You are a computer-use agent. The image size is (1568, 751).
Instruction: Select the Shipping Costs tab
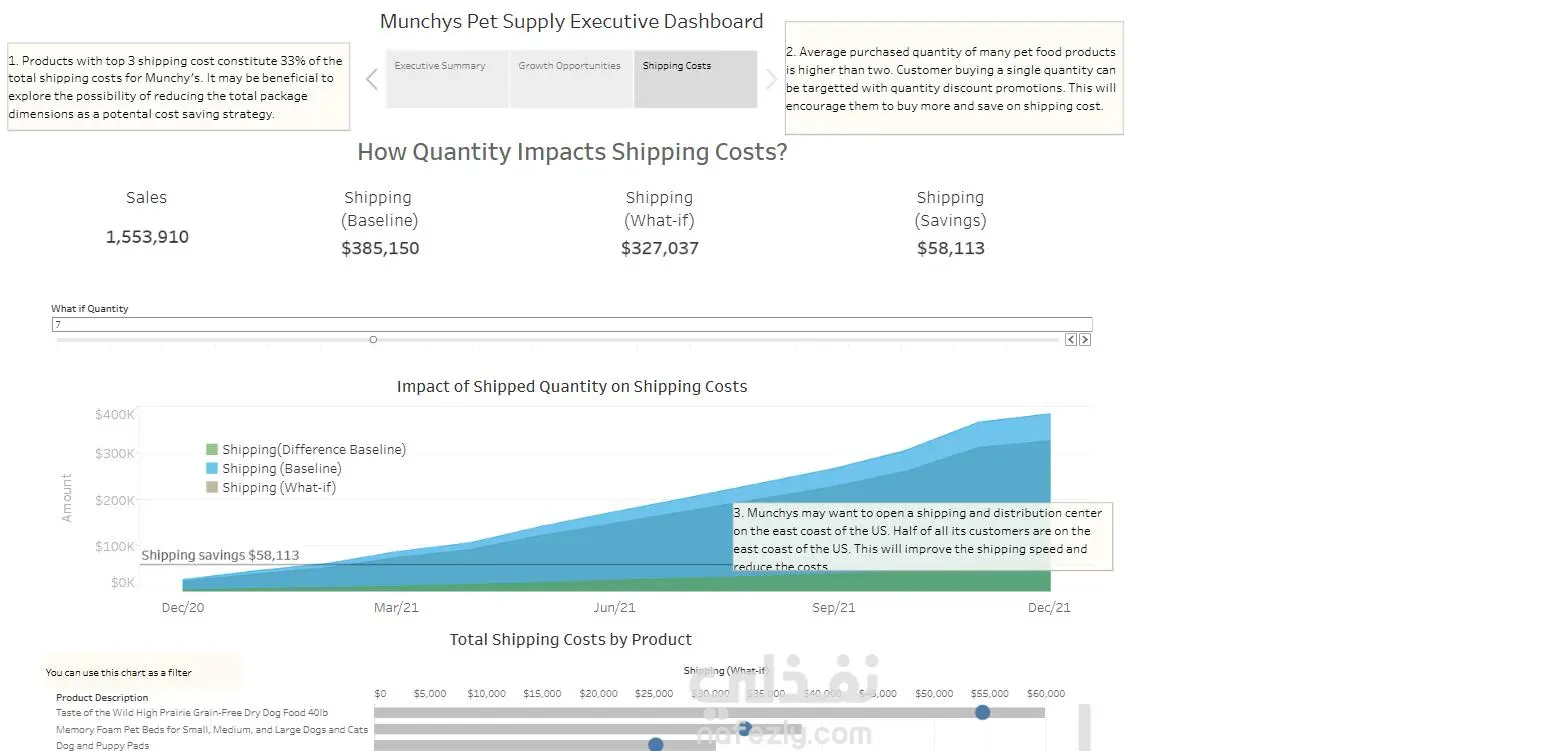click(695, 79)
